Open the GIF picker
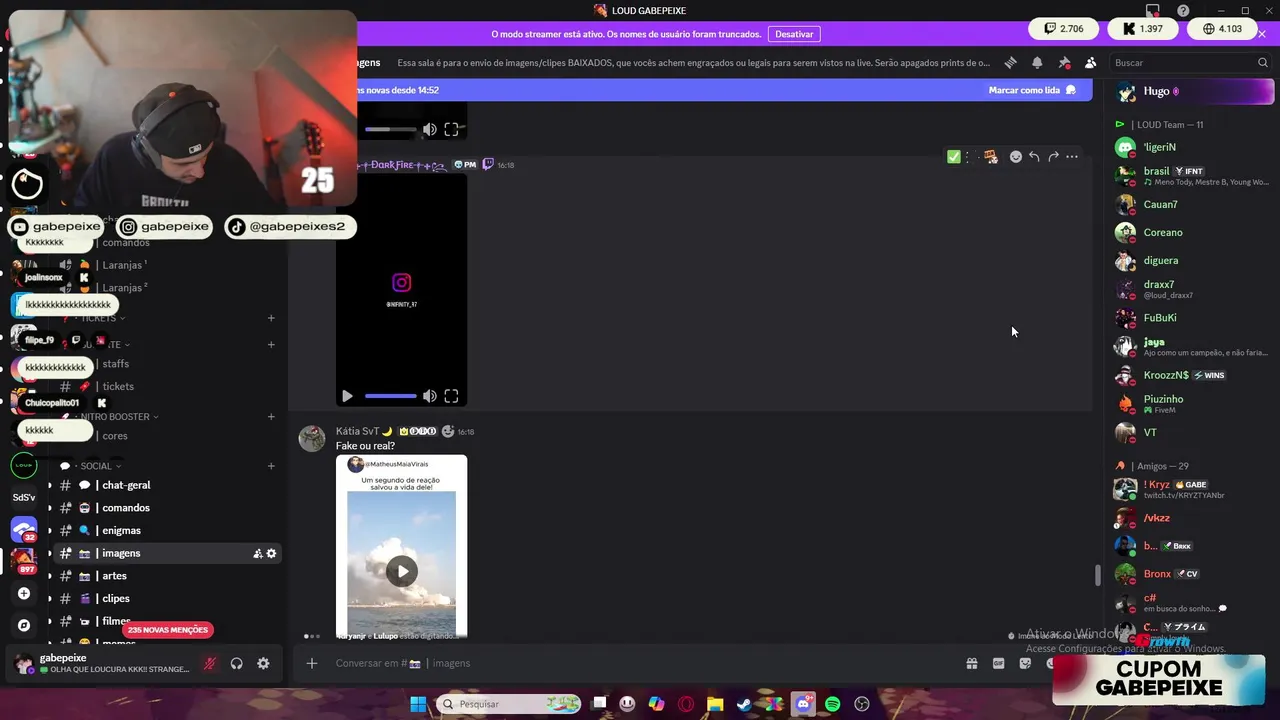Screen dimensions: 1280x720 pyautogui.click(x=998, y=663)
